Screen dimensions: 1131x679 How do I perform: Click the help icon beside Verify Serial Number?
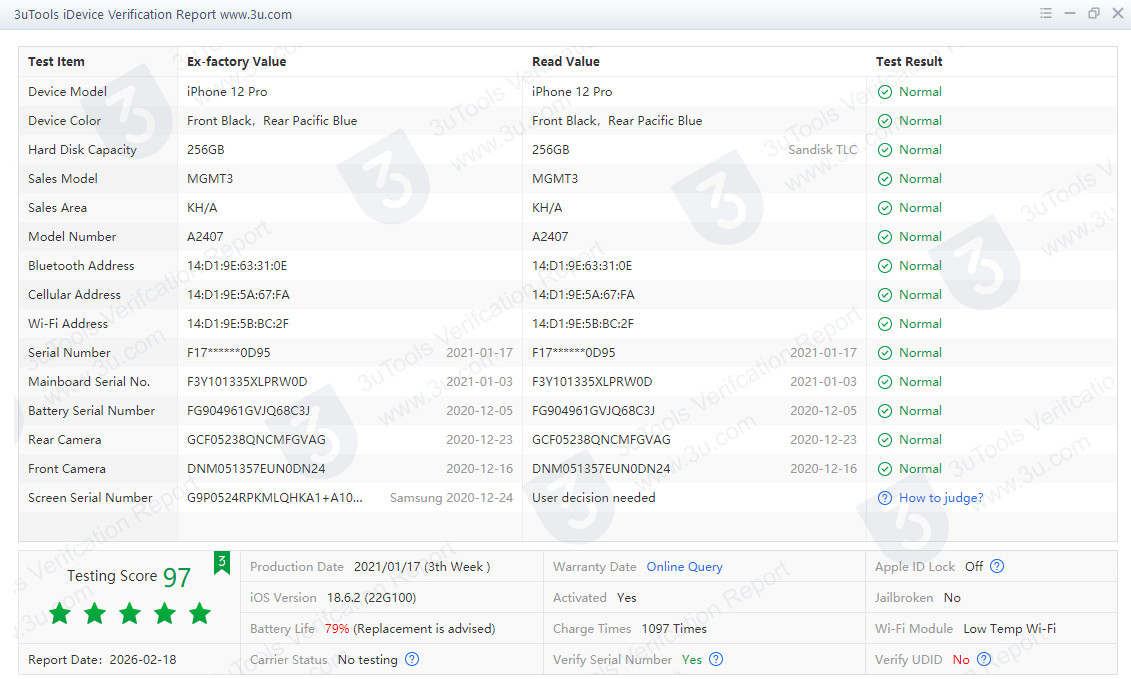[715, 659]
